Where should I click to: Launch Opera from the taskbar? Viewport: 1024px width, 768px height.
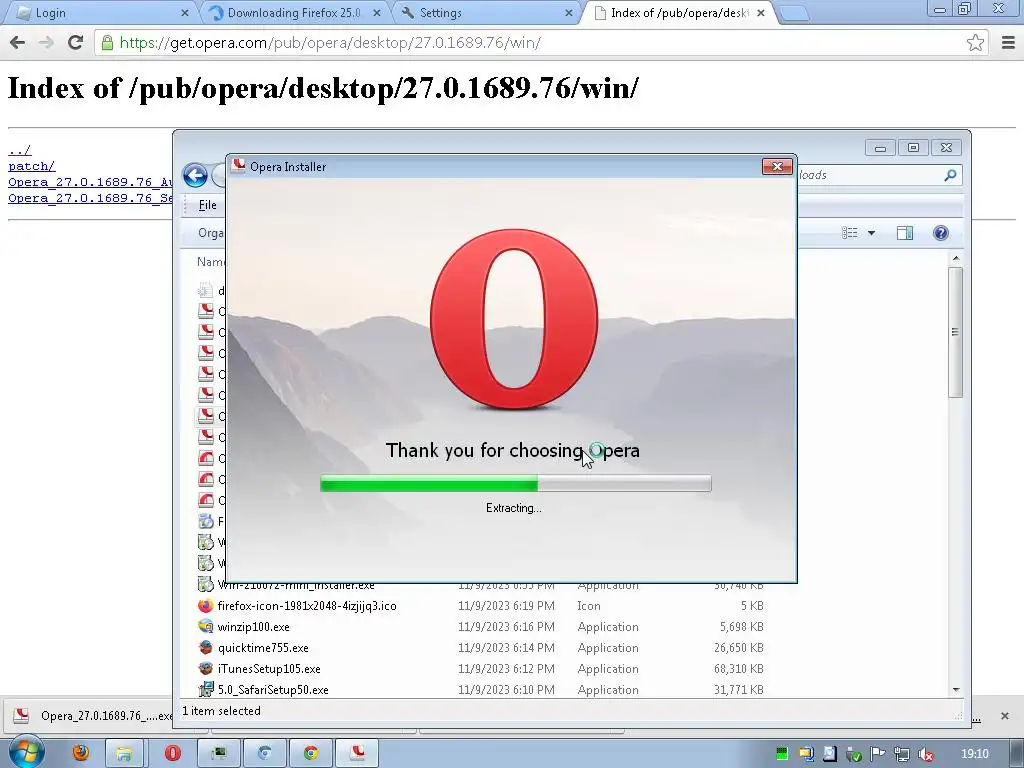point(172,753)
